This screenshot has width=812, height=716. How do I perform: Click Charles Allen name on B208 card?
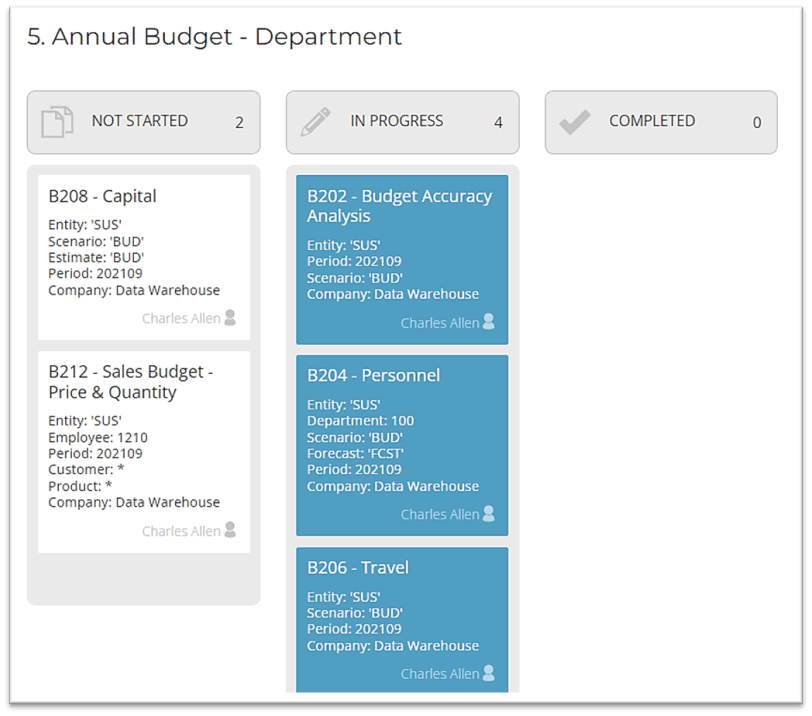[180, 319]
